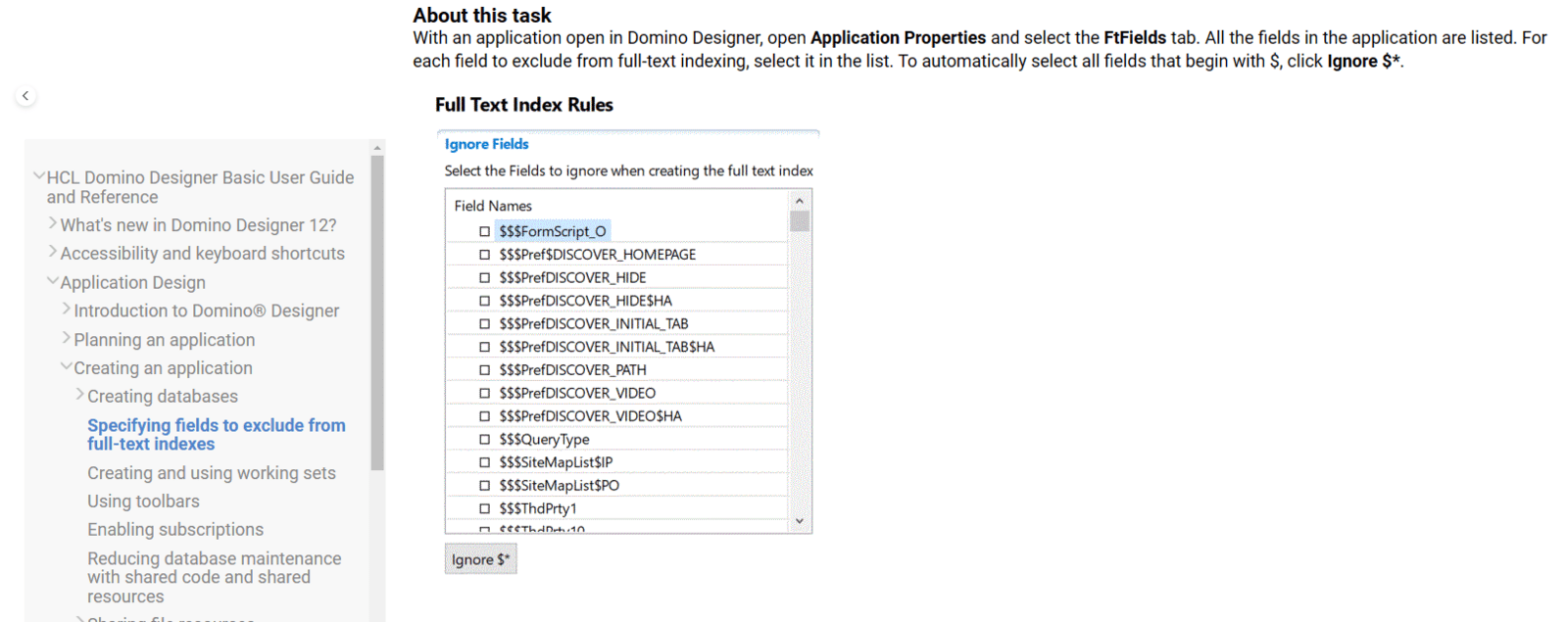Select the $$$ThdPrty1 checkbox

point(484,509)
